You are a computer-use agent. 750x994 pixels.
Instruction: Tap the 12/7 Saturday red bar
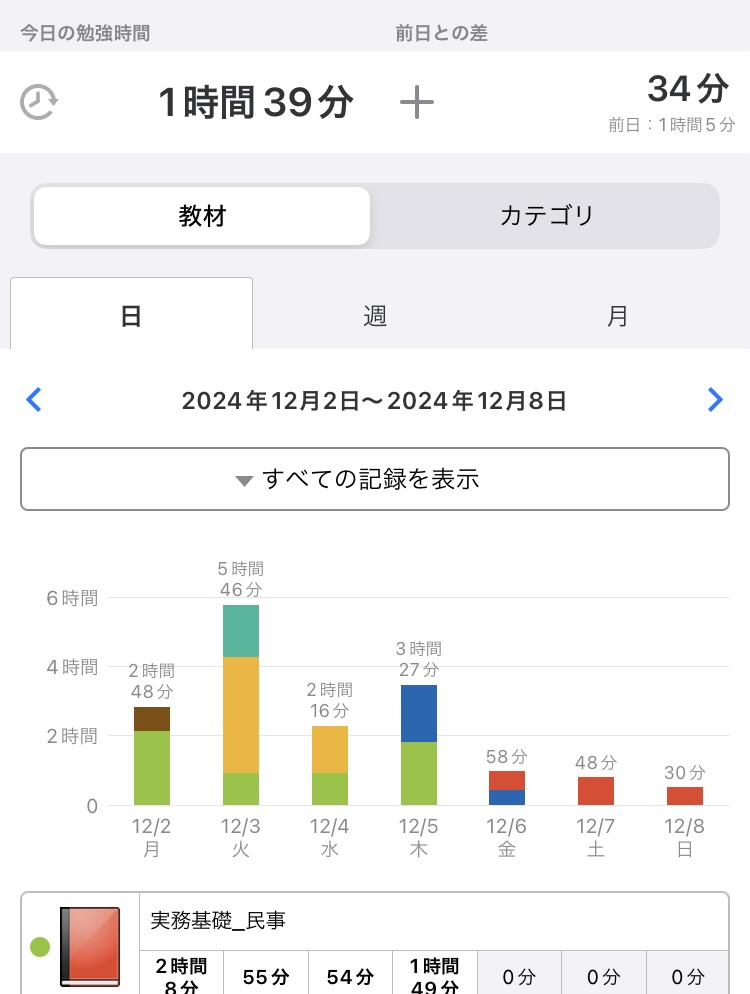click(x=596, y=791)
